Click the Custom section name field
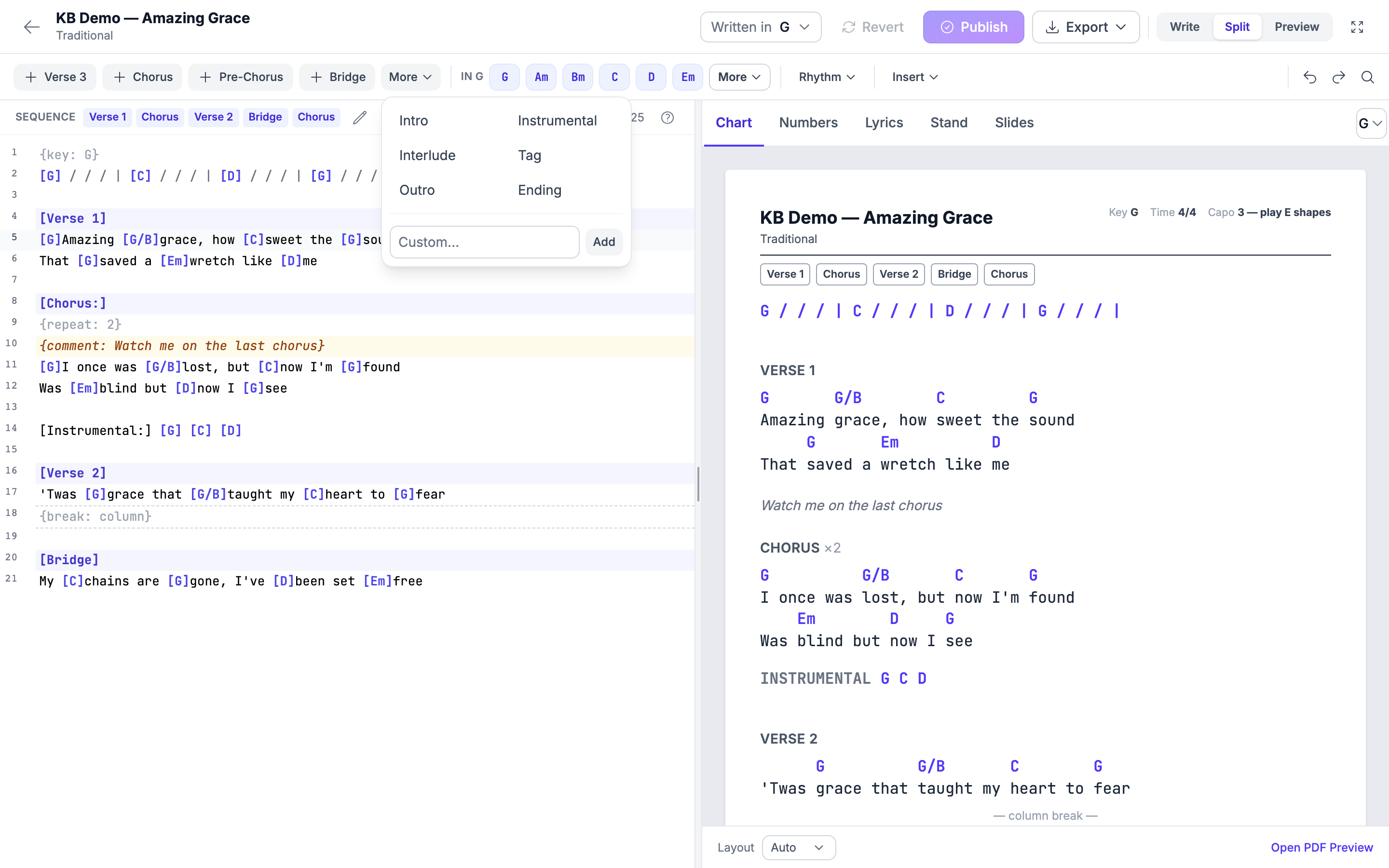 (x=484, y=242)
